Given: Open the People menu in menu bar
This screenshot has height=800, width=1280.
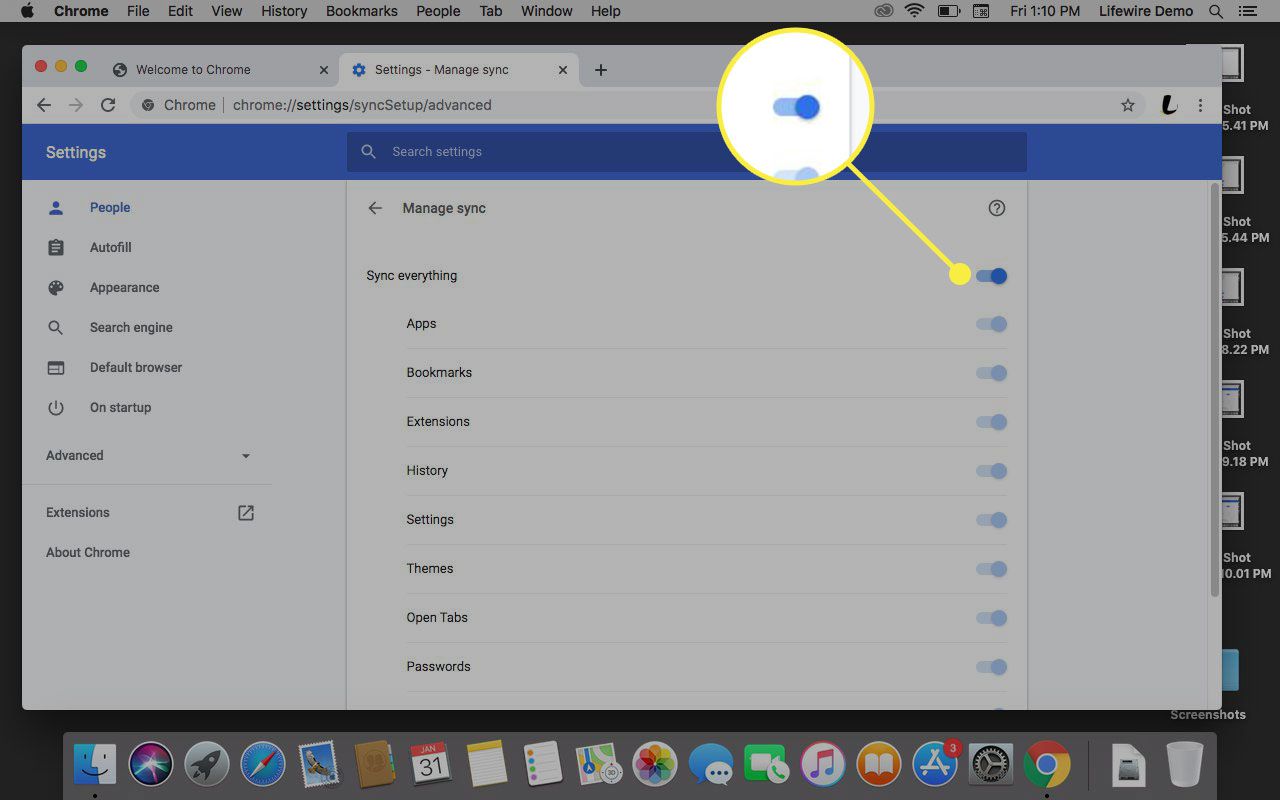Looking at the screenshot, I should pyautogui.click(x=438, y=11).
